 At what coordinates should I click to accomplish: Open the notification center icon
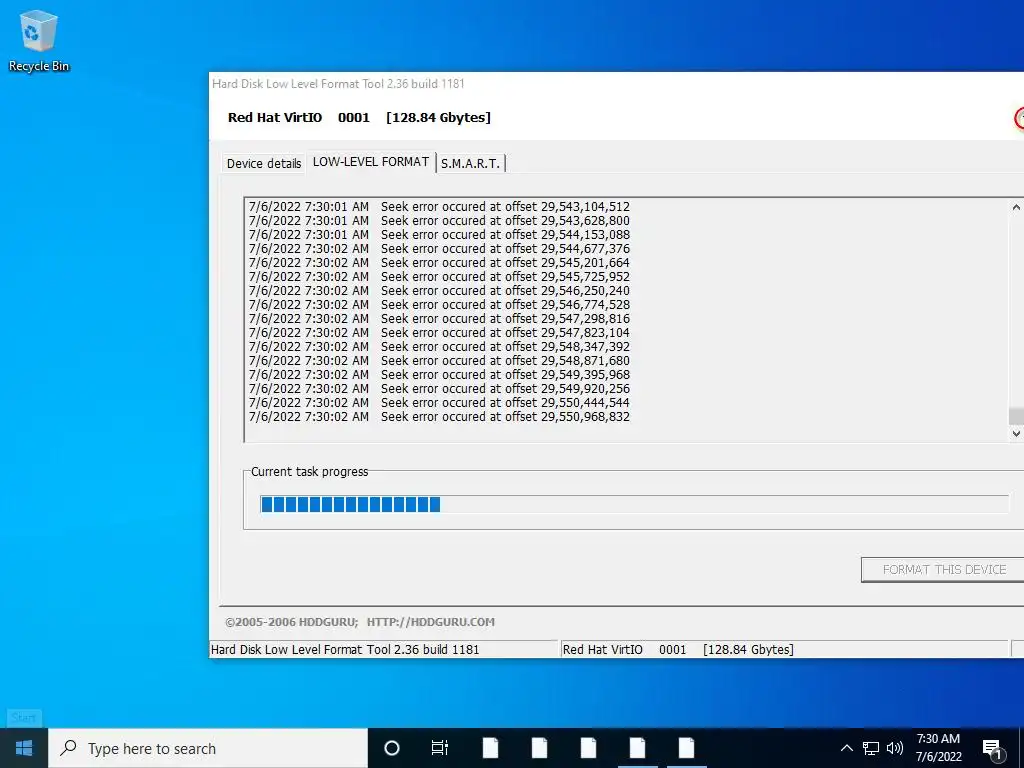click(x=992, y=748)
